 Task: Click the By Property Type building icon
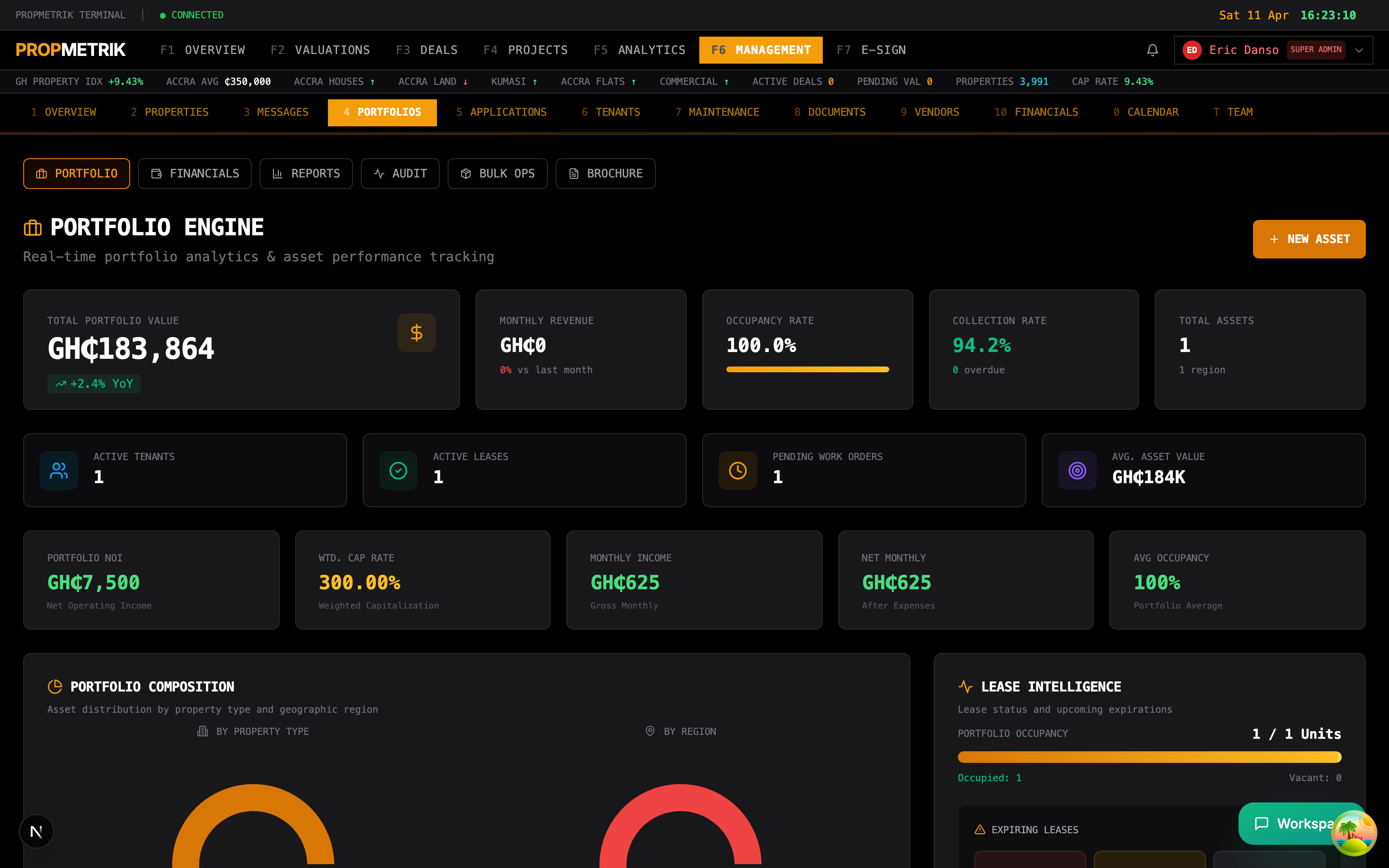(202, 731)
